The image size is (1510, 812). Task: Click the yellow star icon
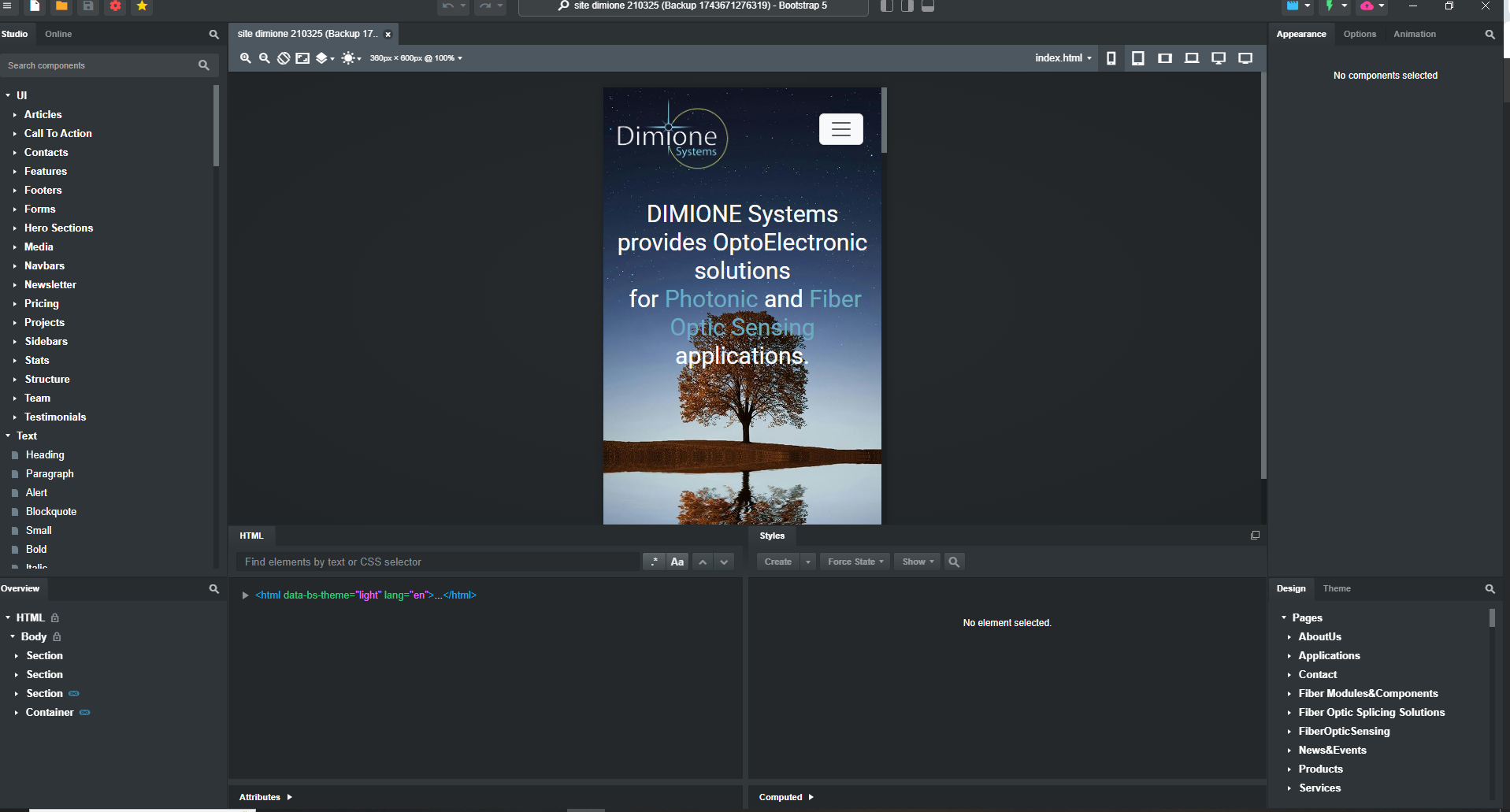(142, 6)
